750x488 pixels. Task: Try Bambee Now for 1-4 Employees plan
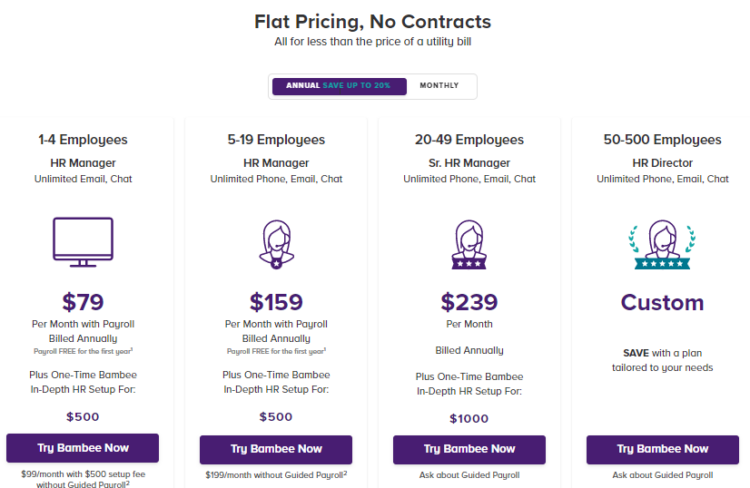click(x=83, y=448)
